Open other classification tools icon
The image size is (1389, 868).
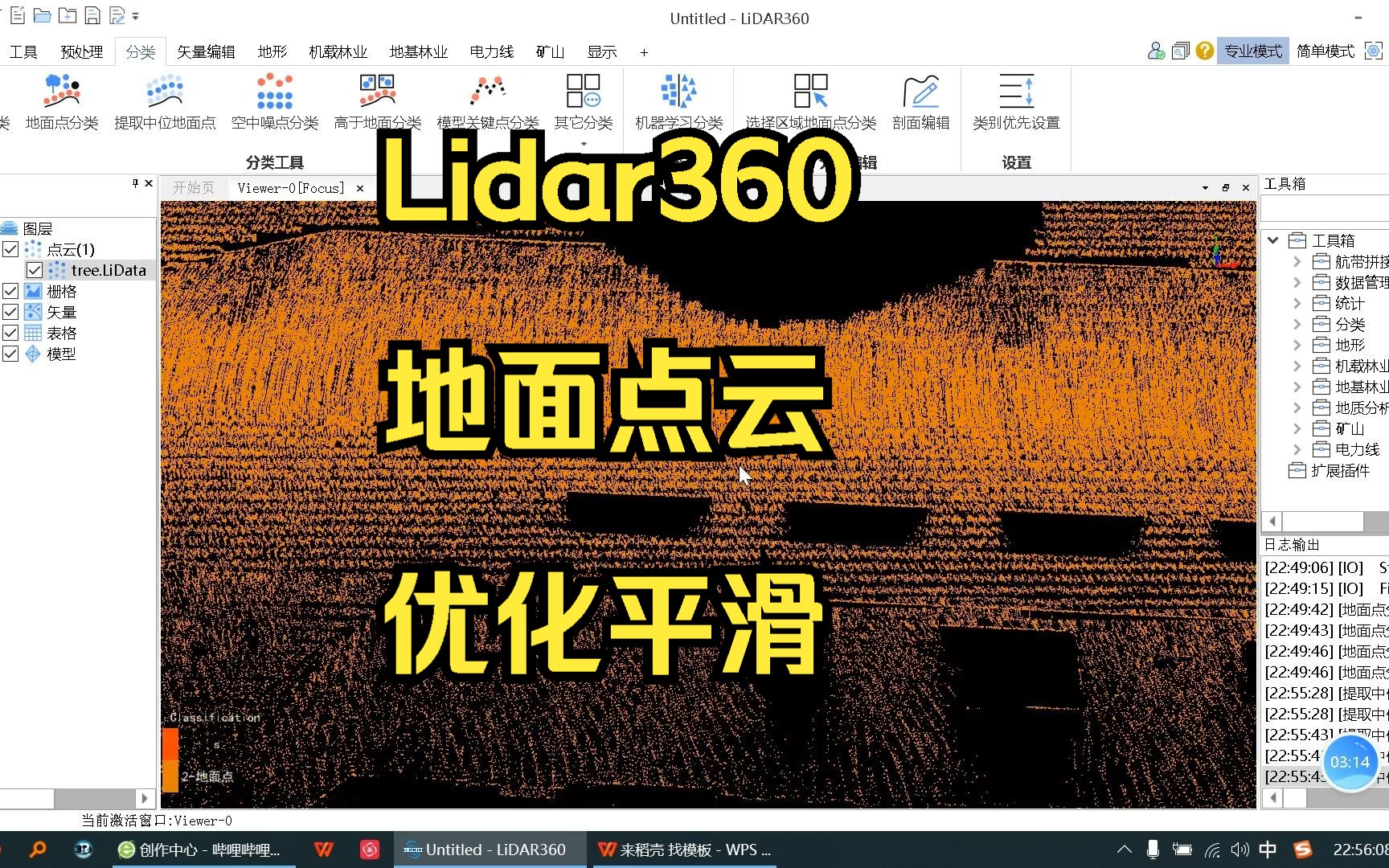(584, 91)
